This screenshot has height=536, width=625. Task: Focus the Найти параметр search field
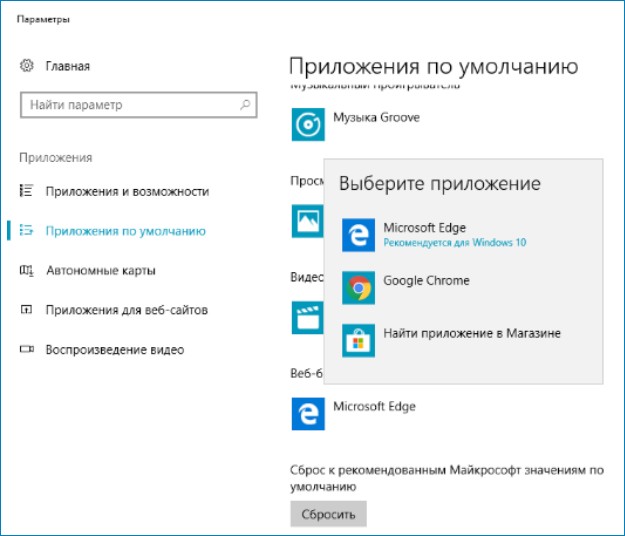(130, 104)
